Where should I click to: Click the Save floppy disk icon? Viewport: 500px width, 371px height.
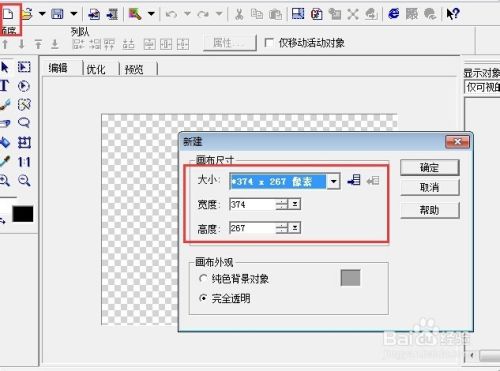(57, 14)
